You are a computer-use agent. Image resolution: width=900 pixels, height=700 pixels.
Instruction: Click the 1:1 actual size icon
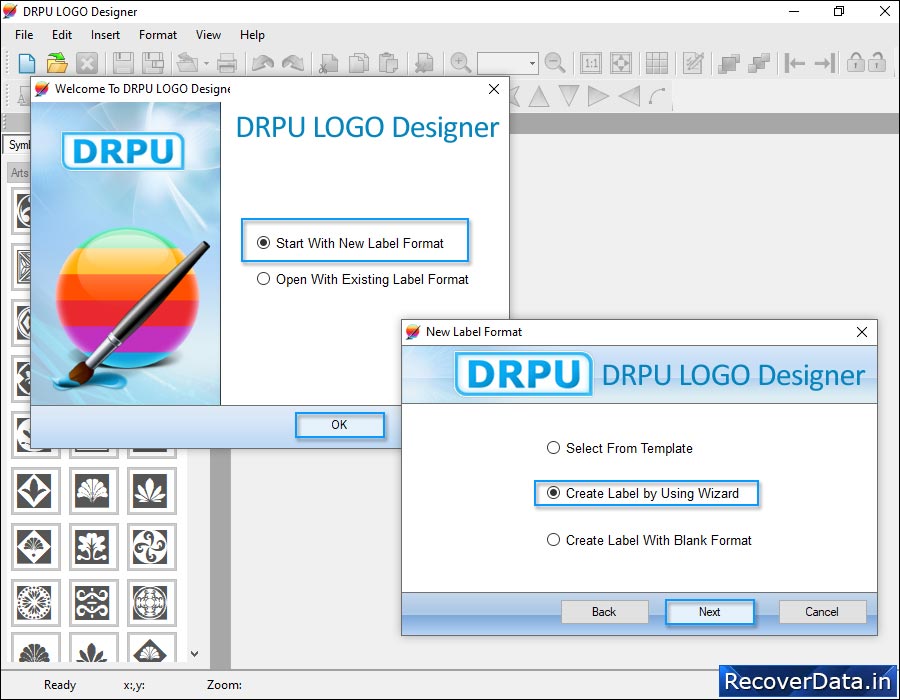pos(591,63)
